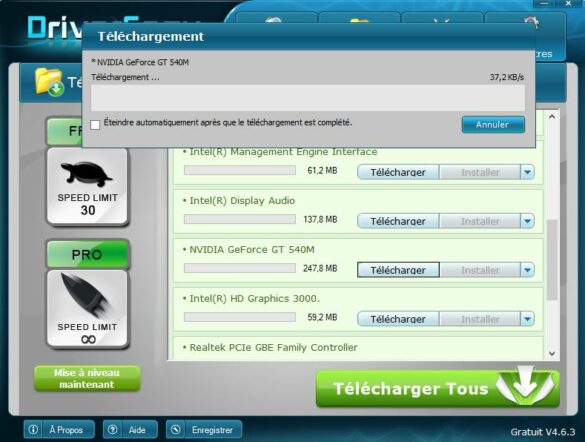Click the rocket unlimited speed icon
Screen dimensions: 585x442
(x=88, y=308)
